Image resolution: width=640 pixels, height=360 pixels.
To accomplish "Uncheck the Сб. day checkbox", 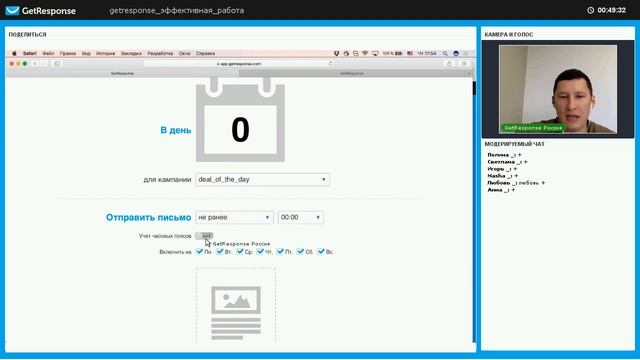I will click(x=300, y=251).
